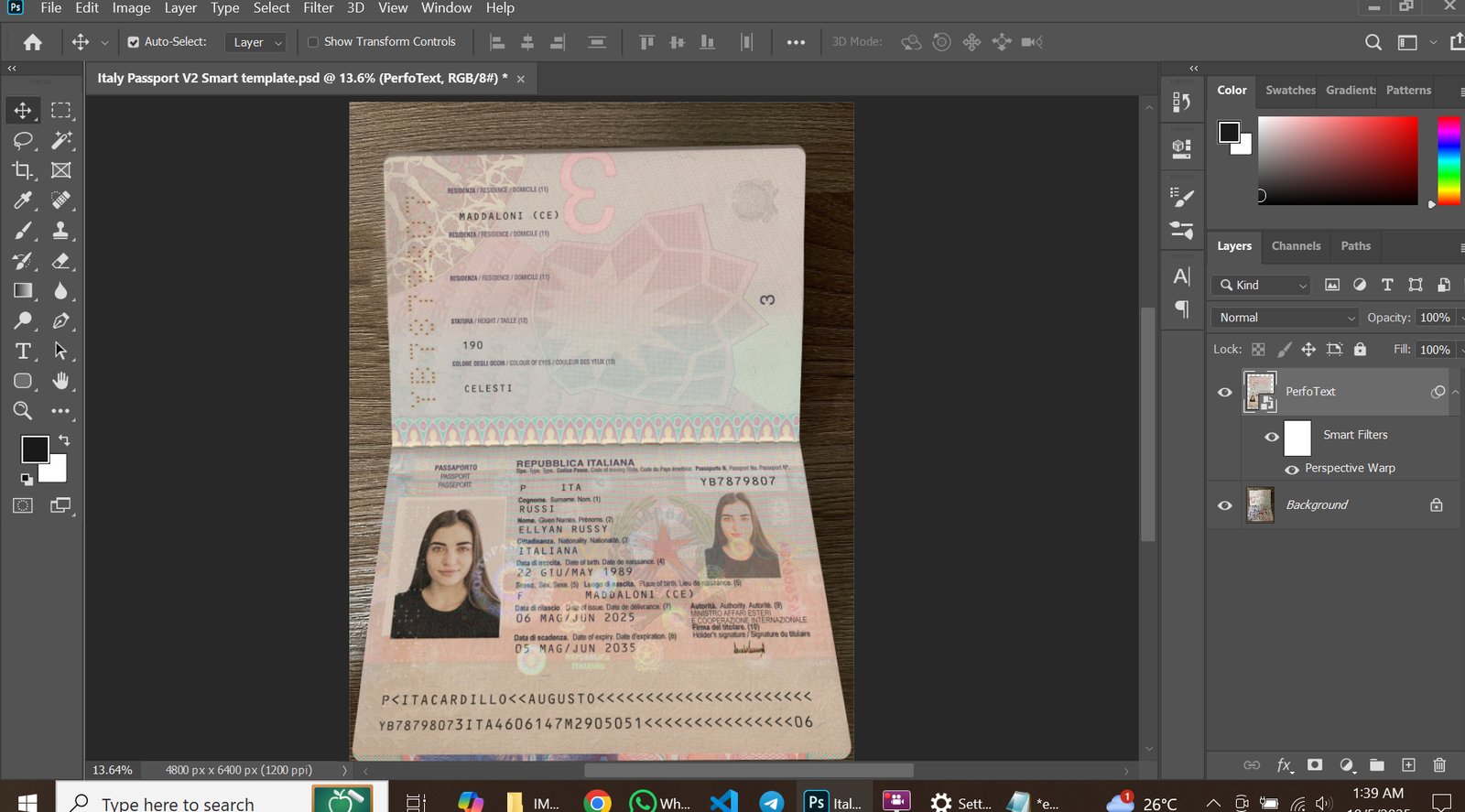Select the Pen tool
Screen dimensions: 1465x812
click(x=60, y=321)
